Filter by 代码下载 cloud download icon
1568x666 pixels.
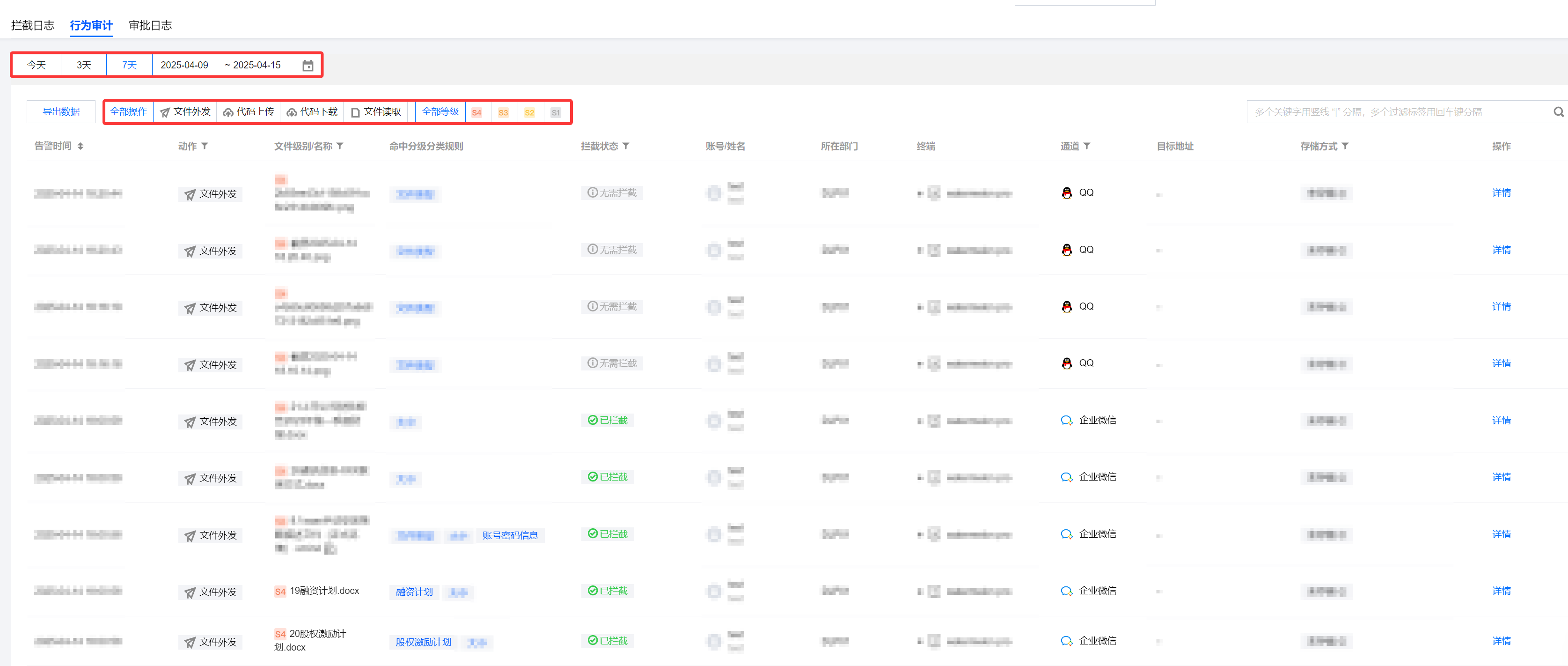(x=292, y=113)
